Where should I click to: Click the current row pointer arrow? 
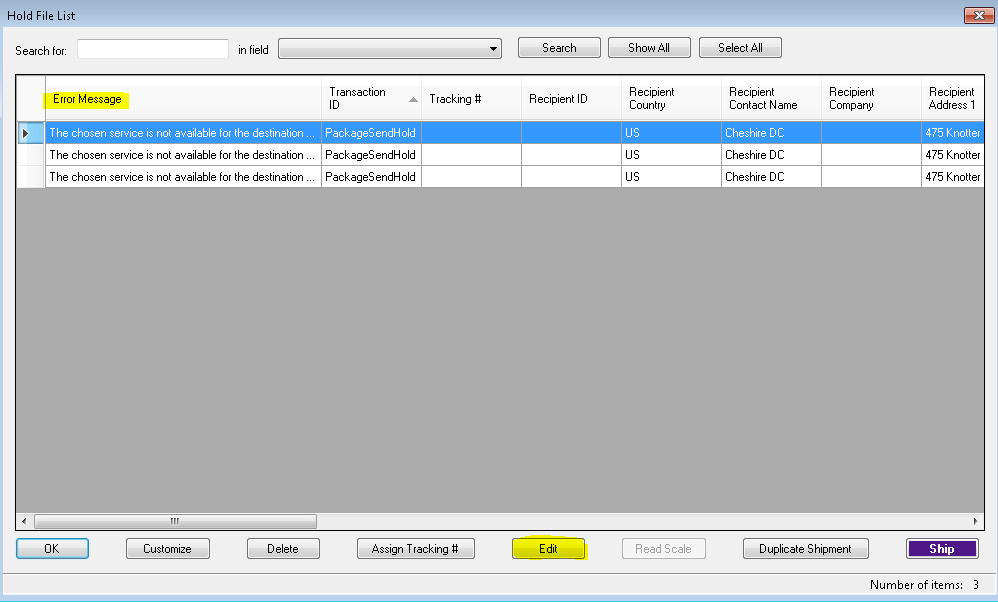[x=25, y=133]
